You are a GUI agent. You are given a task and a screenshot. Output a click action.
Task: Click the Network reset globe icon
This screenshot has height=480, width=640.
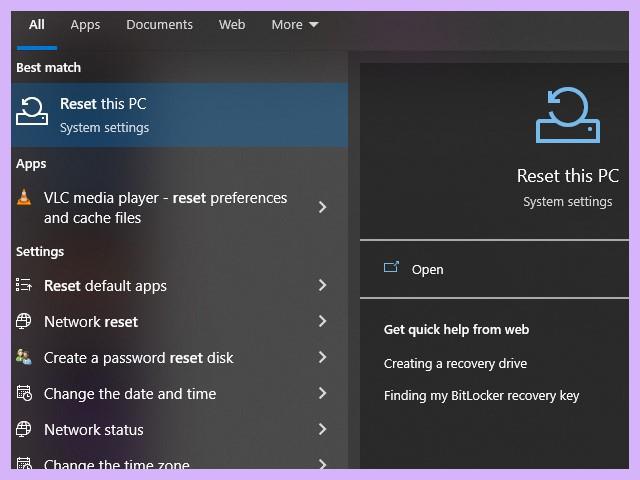[24, 321]
